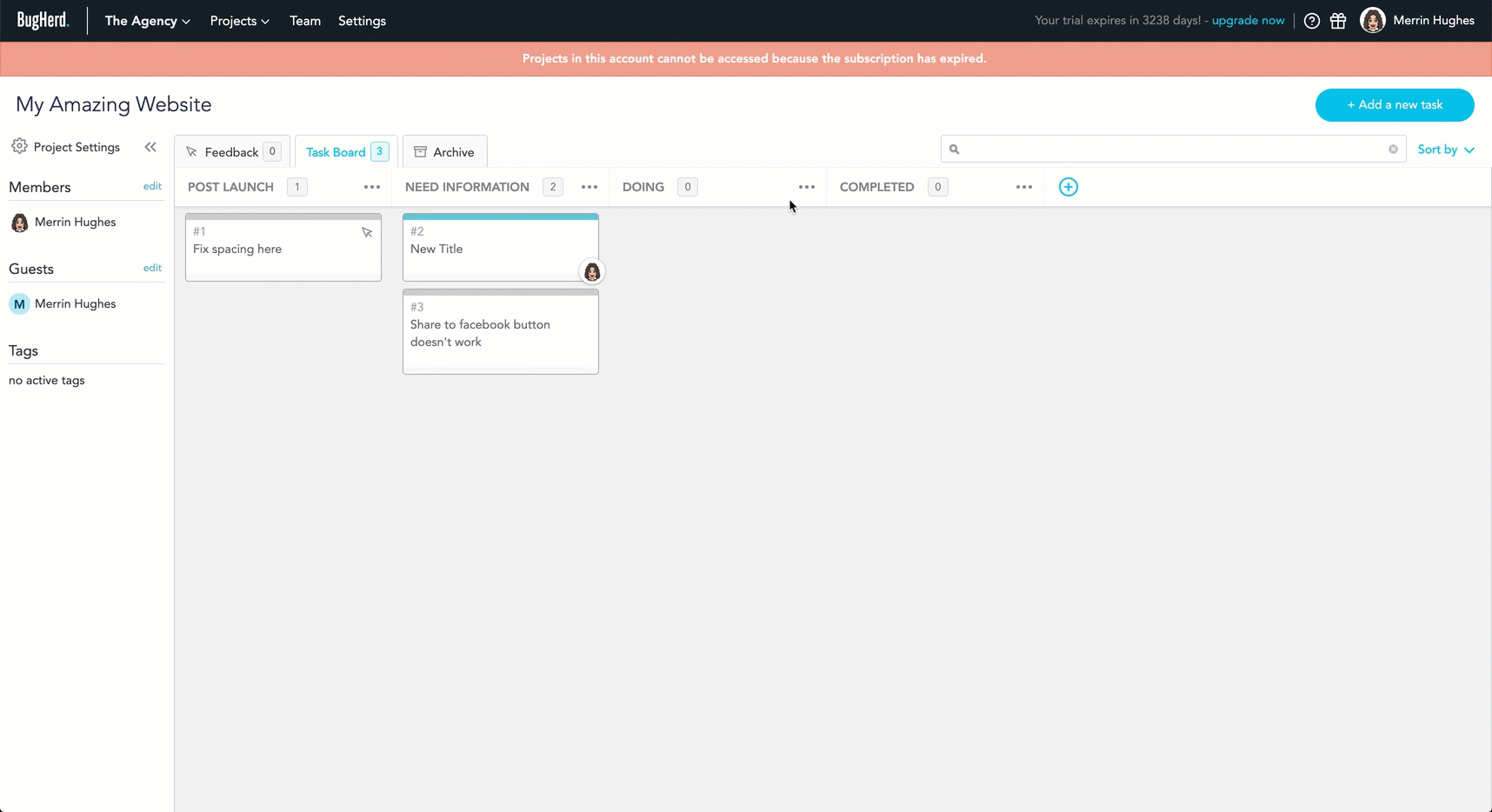Open the Sort by dropdown
Screen dimensions: 1492x812
[1446, 150]
